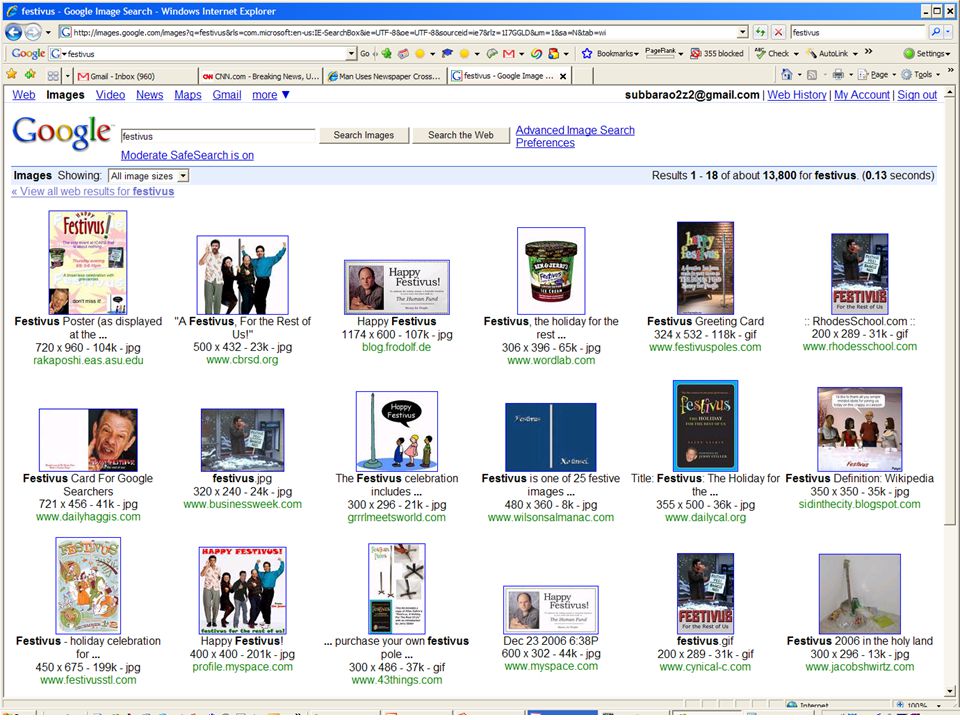Viewport: 960px width, 720px height.
Task: Go back with the IE Back arrow
Action: 13,32
